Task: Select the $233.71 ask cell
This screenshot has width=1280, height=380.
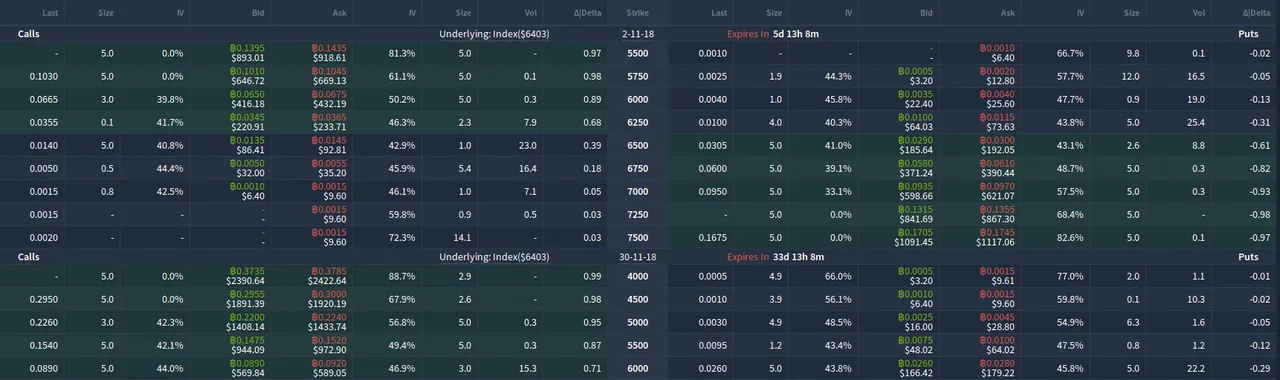Action: (329, 122)
